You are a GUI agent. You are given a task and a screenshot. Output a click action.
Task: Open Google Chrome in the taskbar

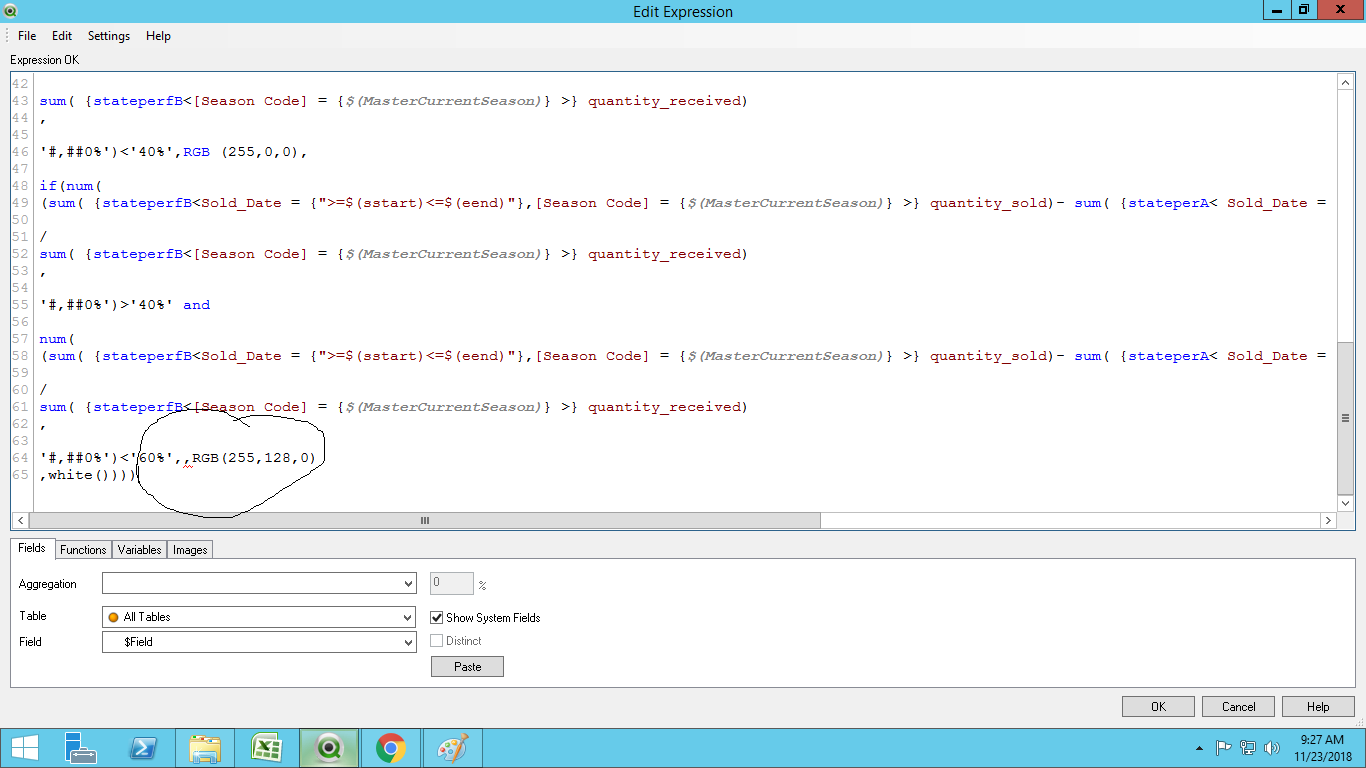click(390, 748)
